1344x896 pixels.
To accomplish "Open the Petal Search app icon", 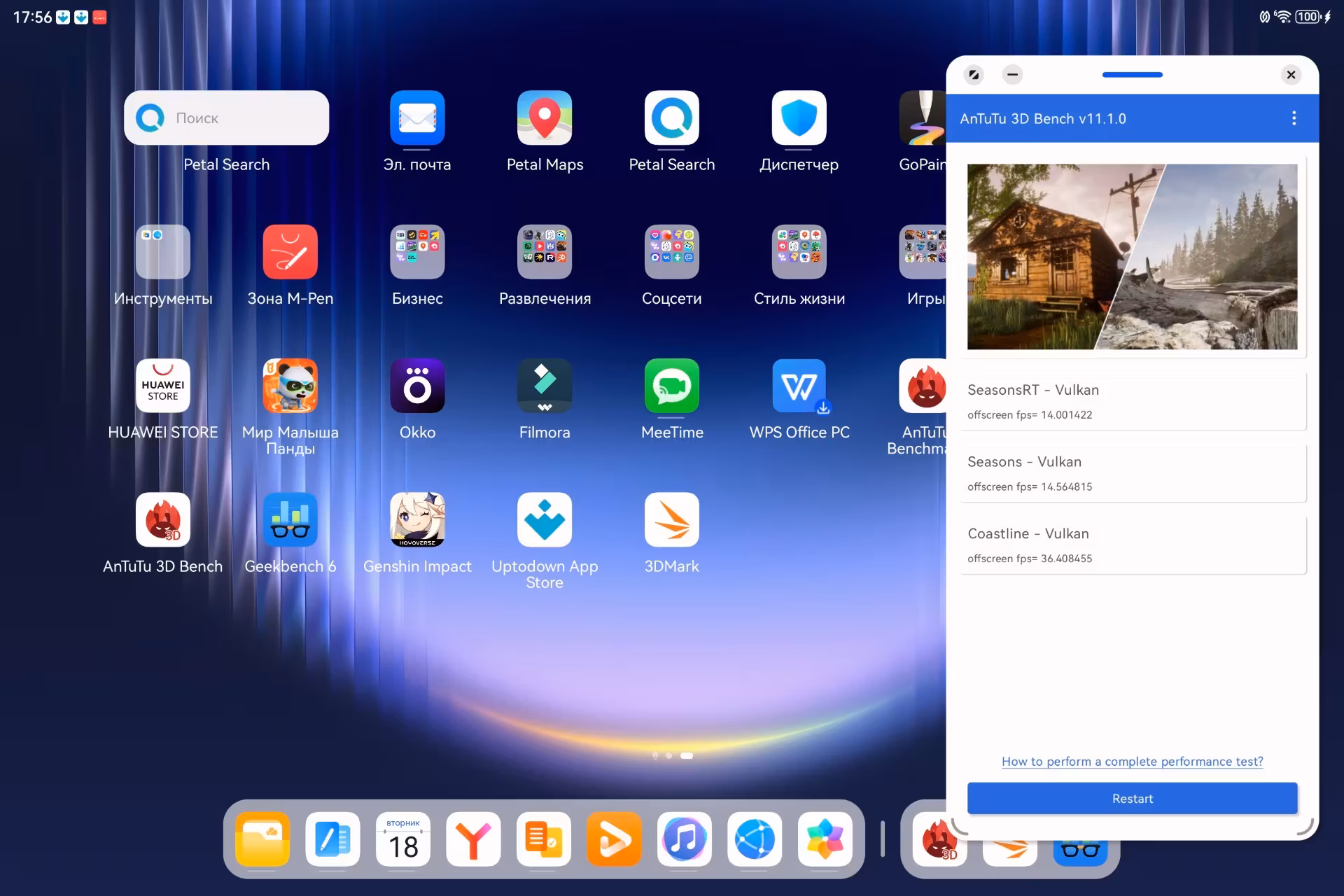I will tap(672, 118).
